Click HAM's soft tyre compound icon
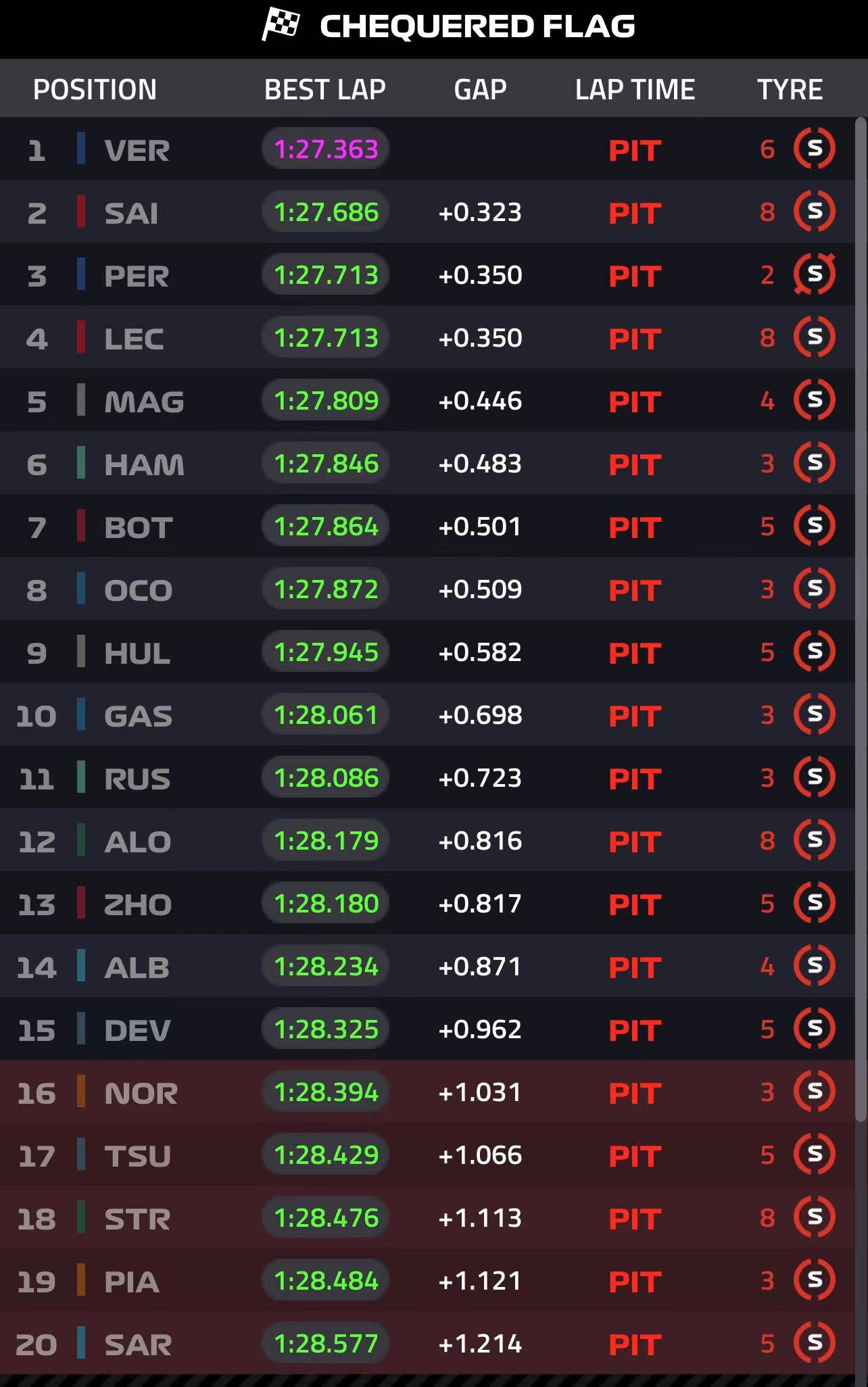The image size is (868, 1387). 815,463
